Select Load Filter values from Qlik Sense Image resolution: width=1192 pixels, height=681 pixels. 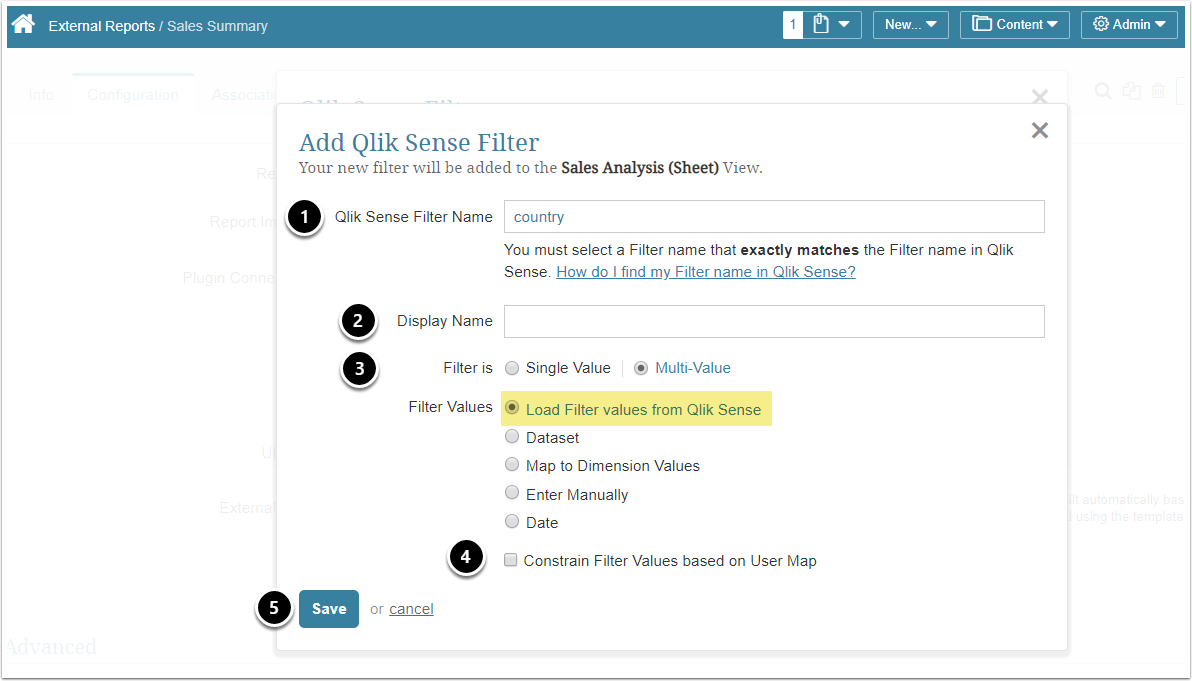pos(512,407)
